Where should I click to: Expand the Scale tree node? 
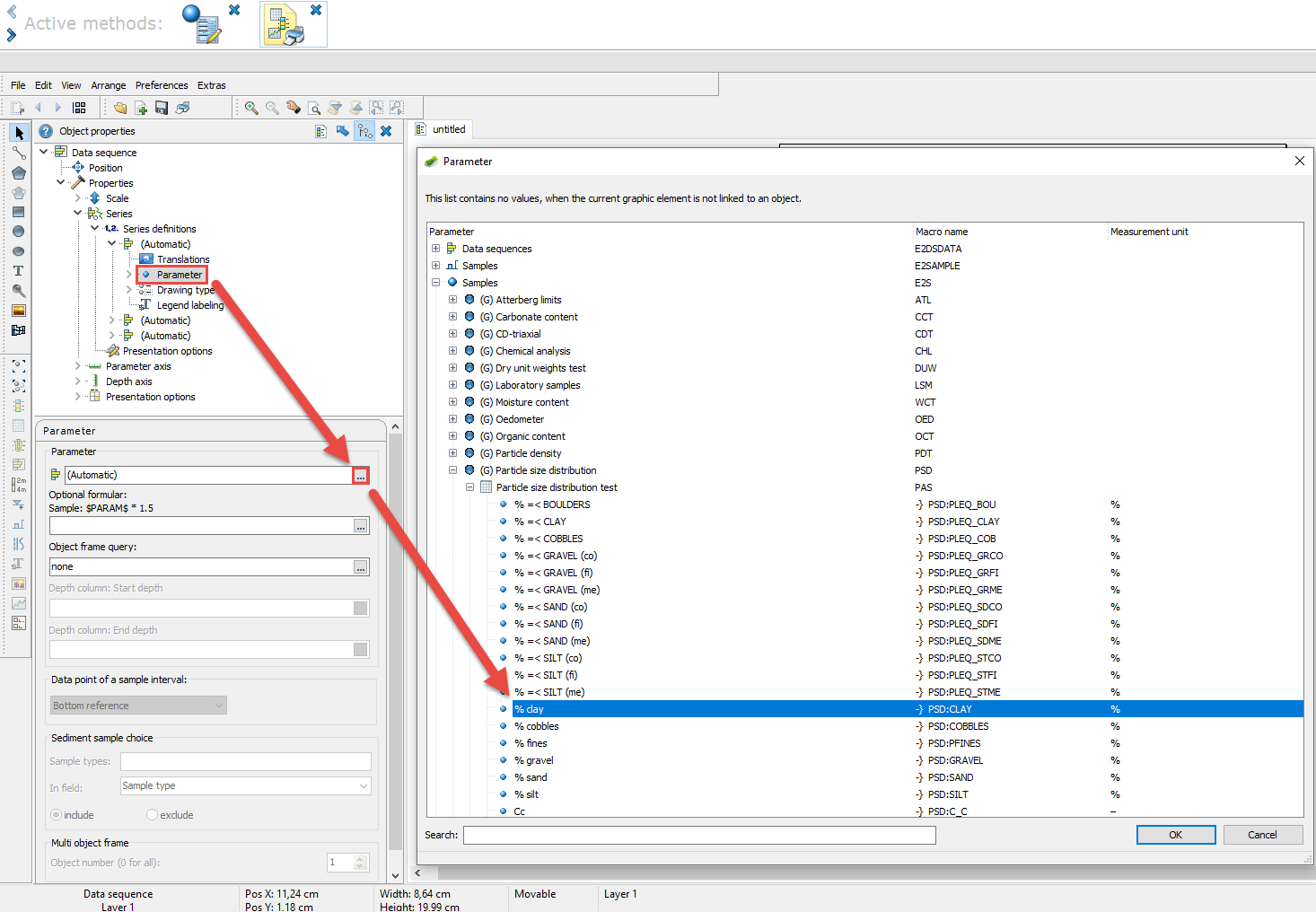tap(77, 198)
